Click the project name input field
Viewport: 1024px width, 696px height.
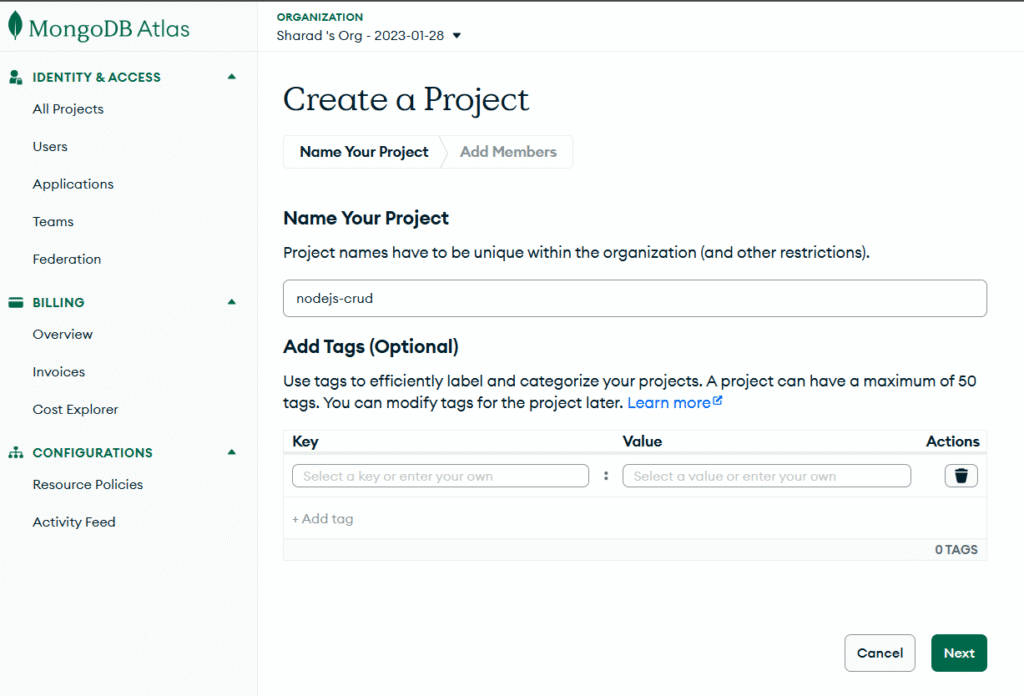pos(634,298)
